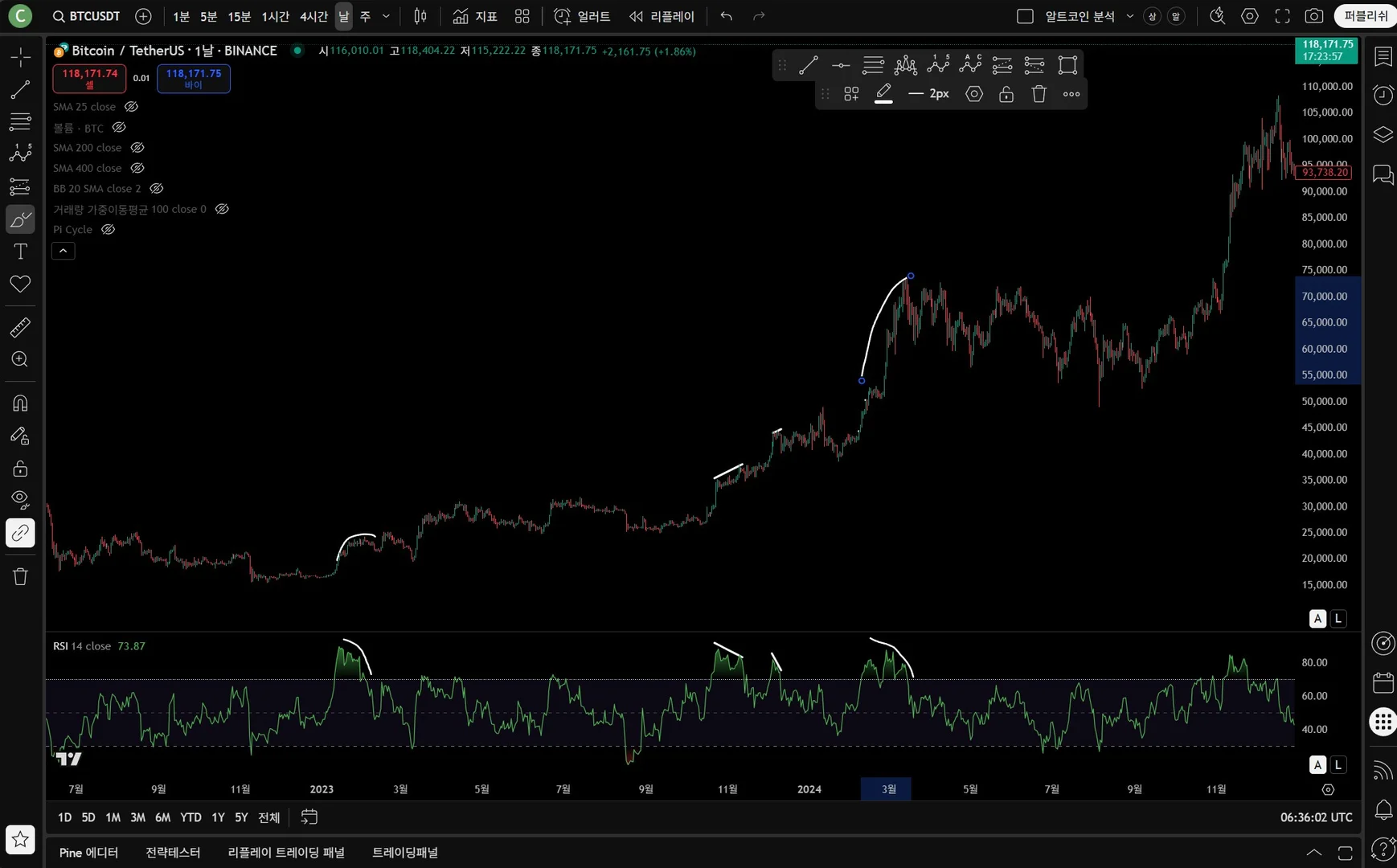Take a chart snapshot with camera icon

1314,16
